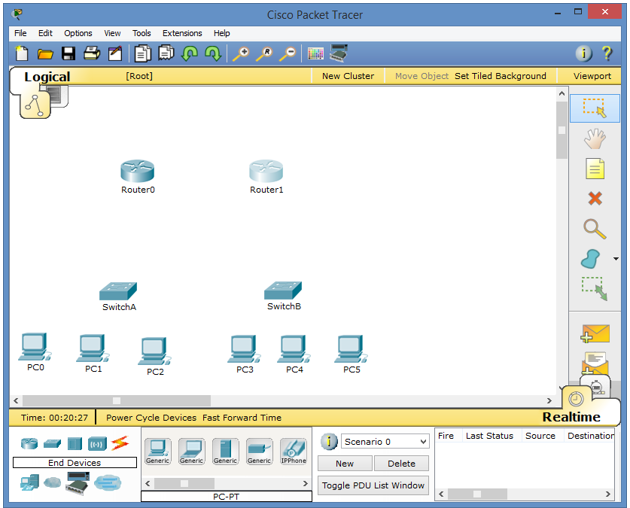
Task: Click the Zoom Out magnifier
Action: click(x=288, y=53)
